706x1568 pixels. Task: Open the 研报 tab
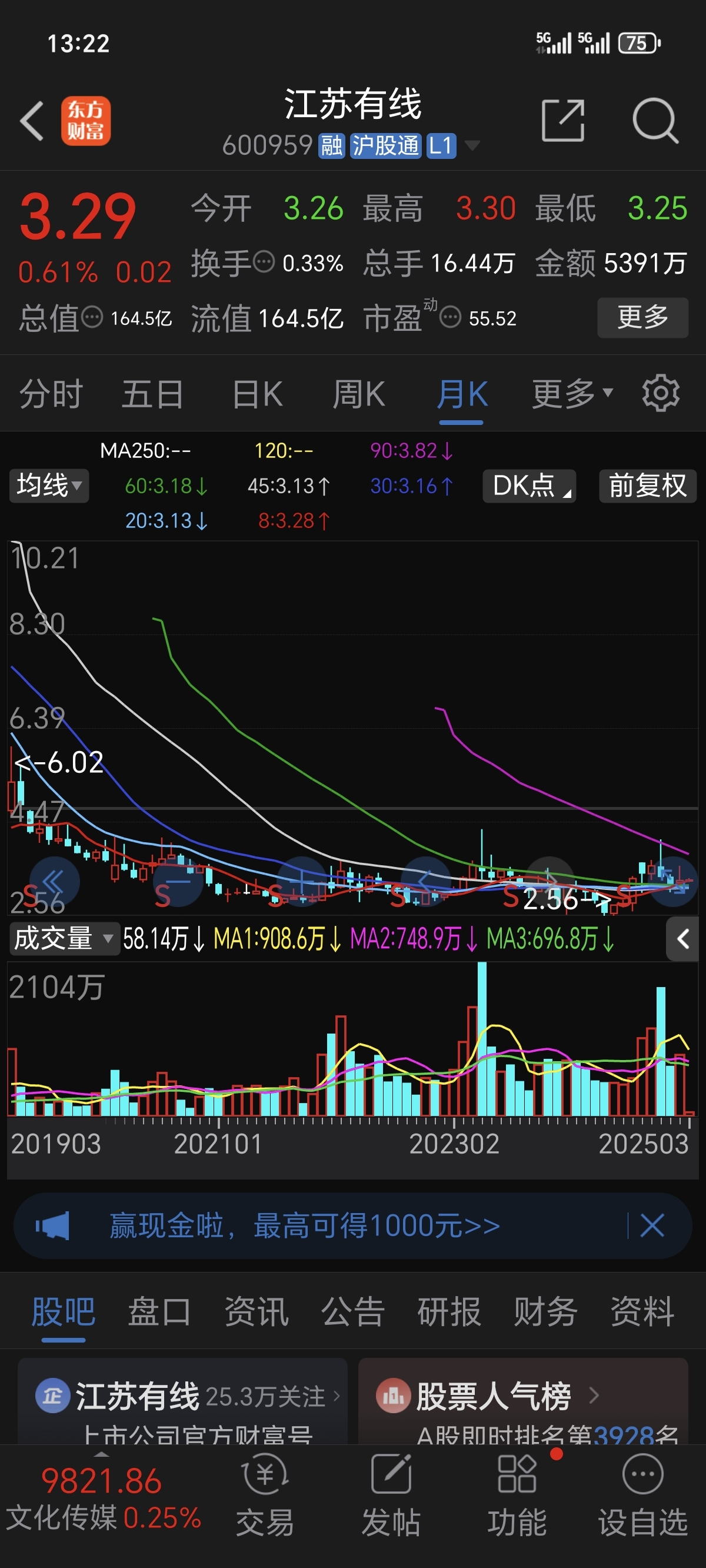449,1311
